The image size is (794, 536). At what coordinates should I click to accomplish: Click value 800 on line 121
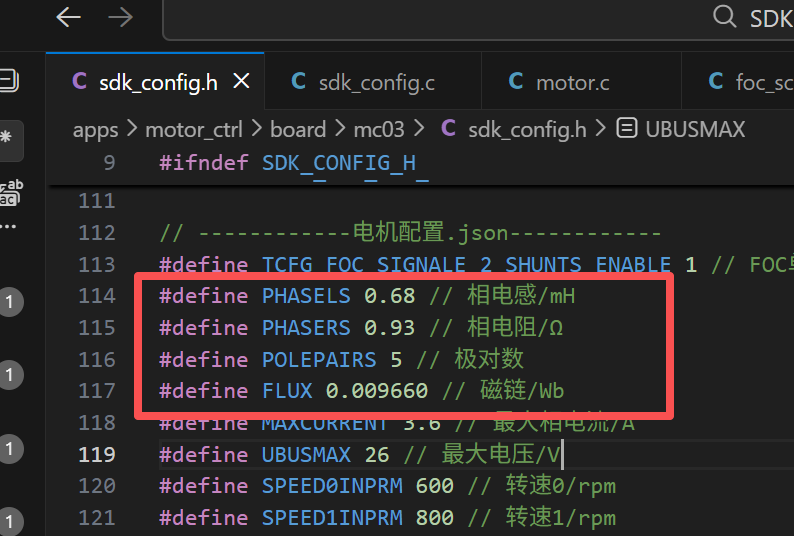pos(434,518)
